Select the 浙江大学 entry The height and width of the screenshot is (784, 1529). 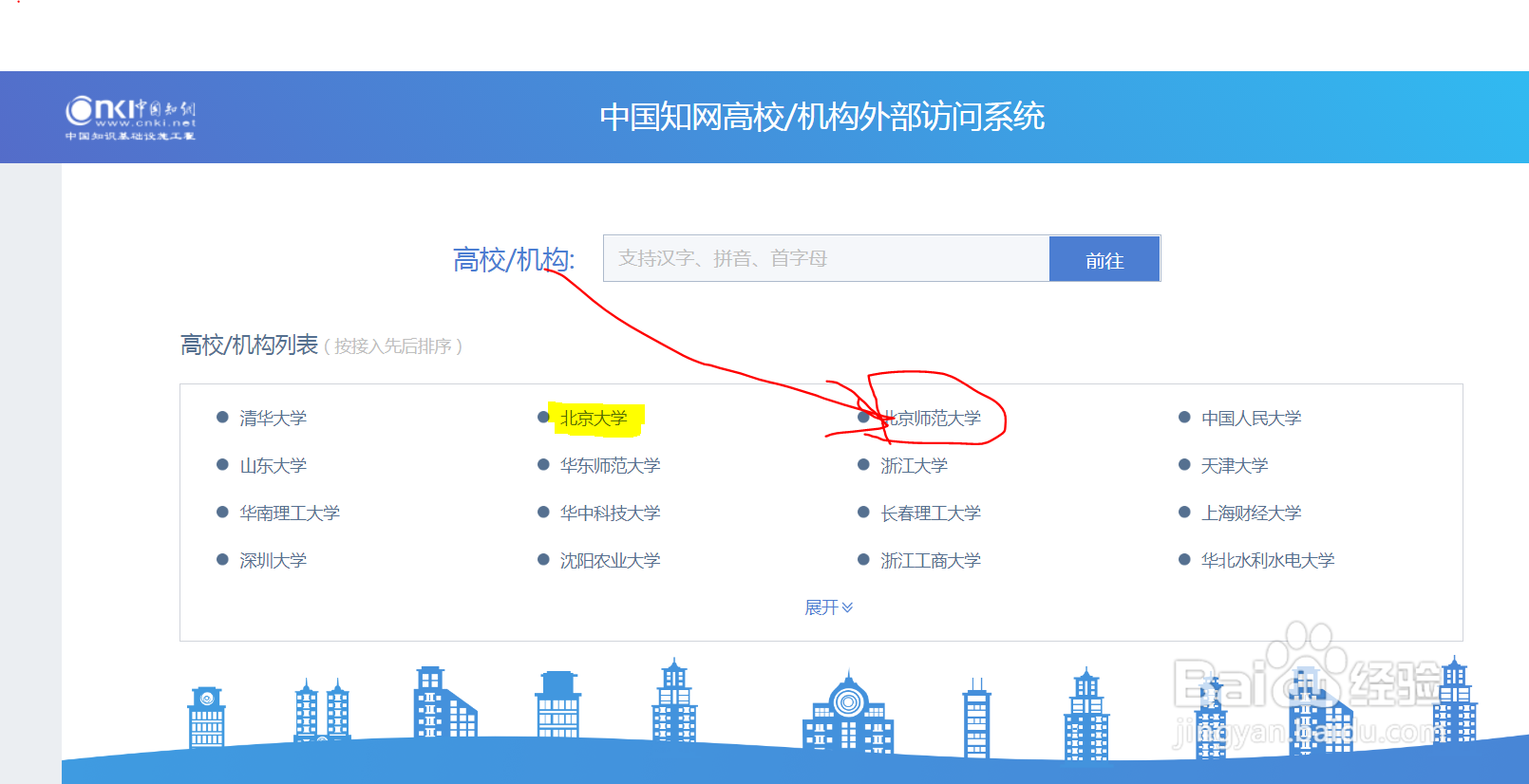[x=914, y=465]
